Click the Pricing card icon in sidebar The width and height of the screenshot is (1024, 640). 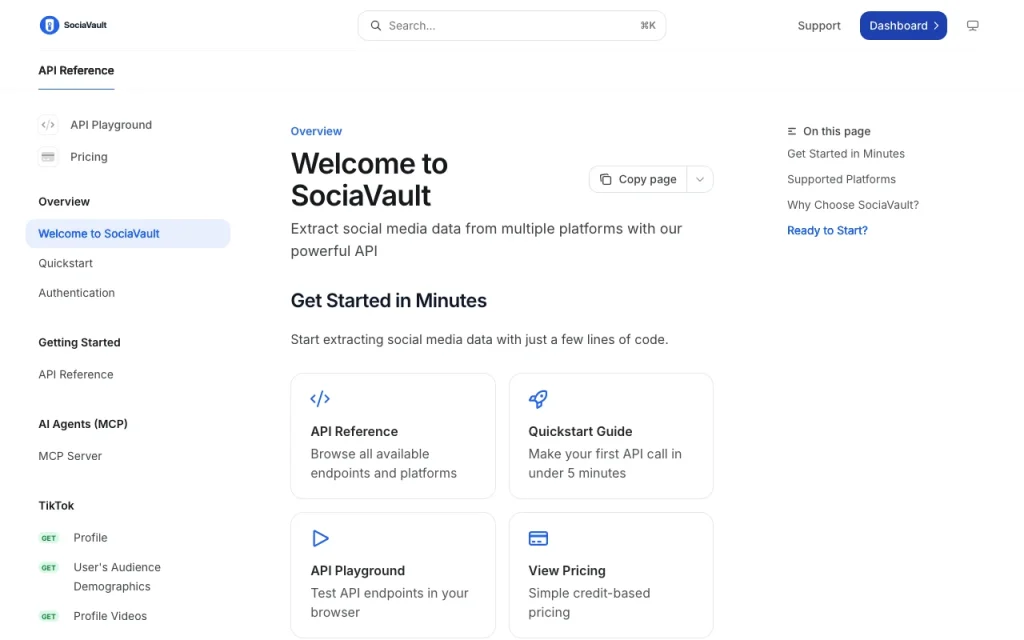(48, 157)
